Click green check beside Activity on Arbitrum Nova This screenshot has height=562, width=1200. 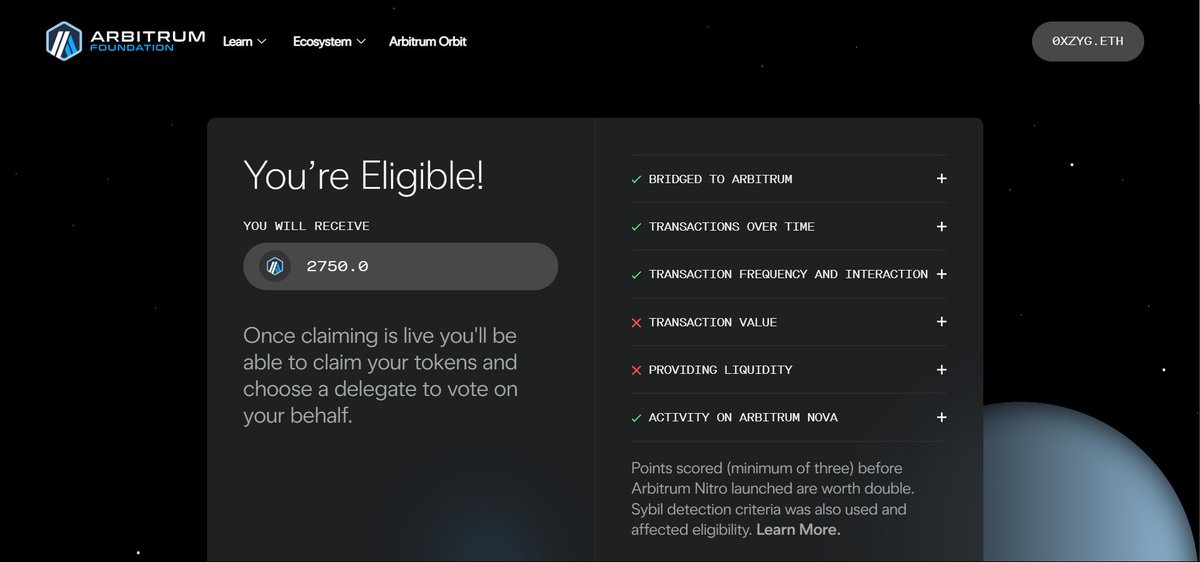click(x=636, y=417)
